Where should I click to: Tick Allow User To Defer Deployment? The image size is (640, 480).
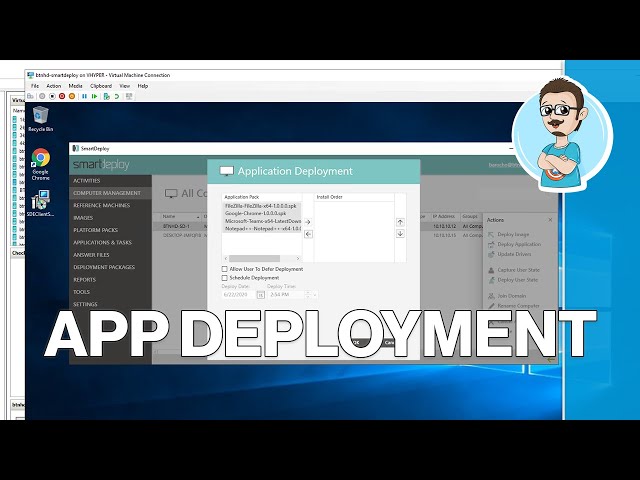click(224, 269)
